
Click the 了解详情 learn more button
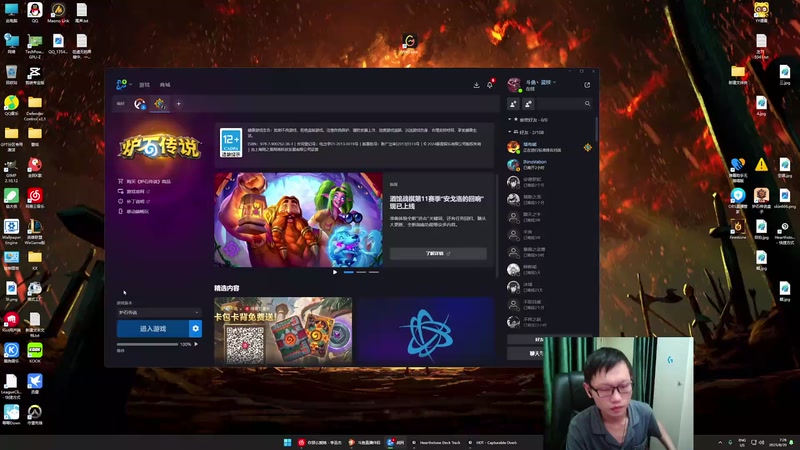pos(438,254)
